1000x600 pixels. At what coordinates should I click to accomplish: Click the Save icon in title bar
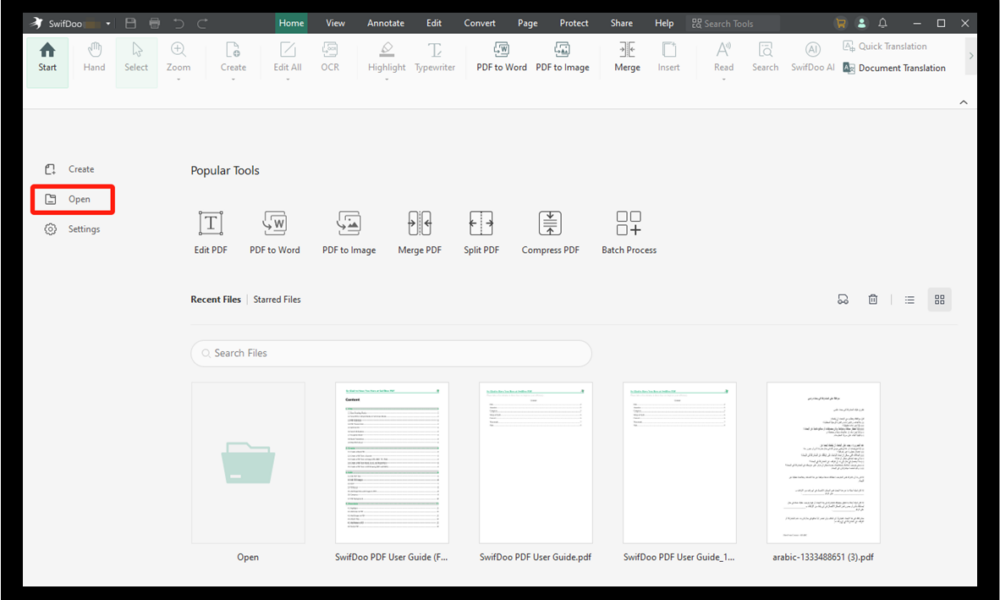pos(131,23)
